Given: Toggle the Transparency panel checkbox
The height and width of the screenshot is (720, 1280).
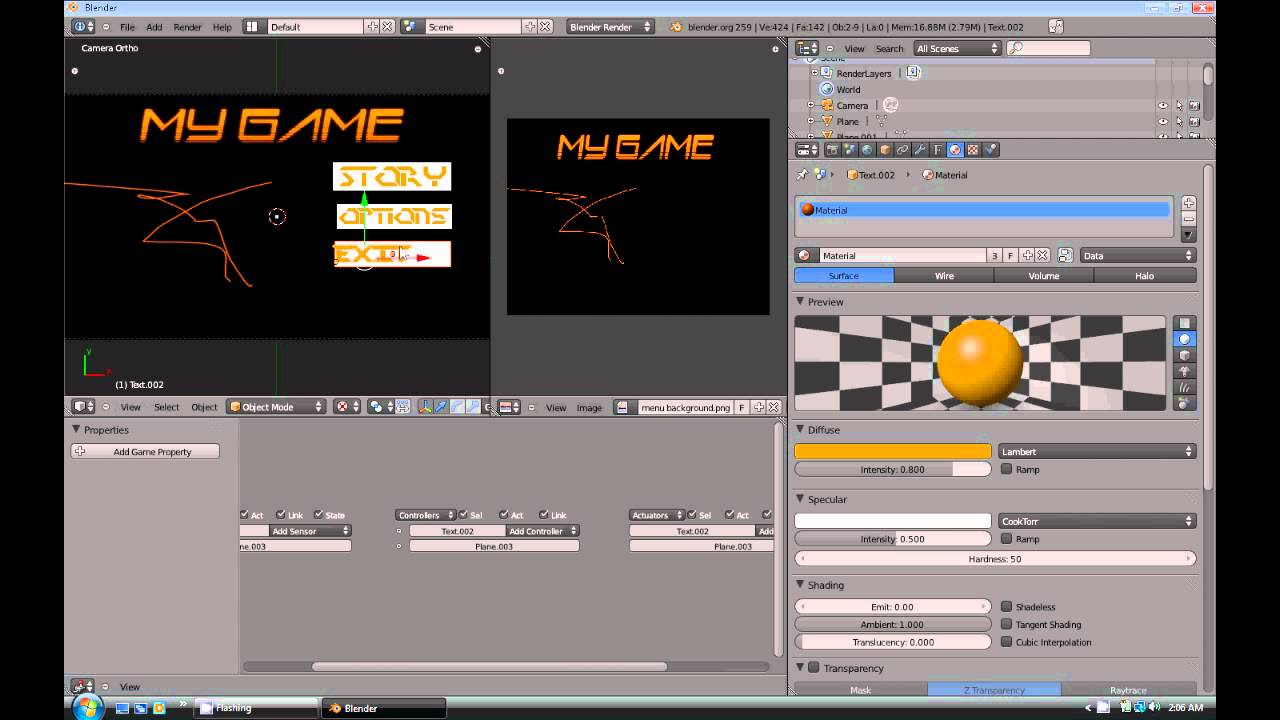Looking at the screenshot, I should click(x=814, y=668).
